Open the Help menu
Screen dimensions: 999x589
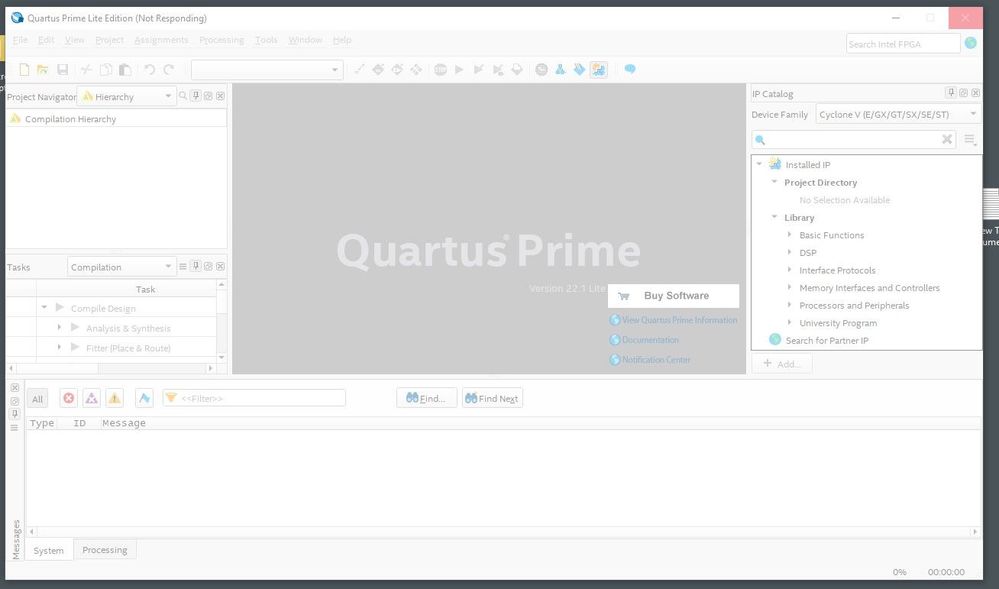click(x=342, y=40)
